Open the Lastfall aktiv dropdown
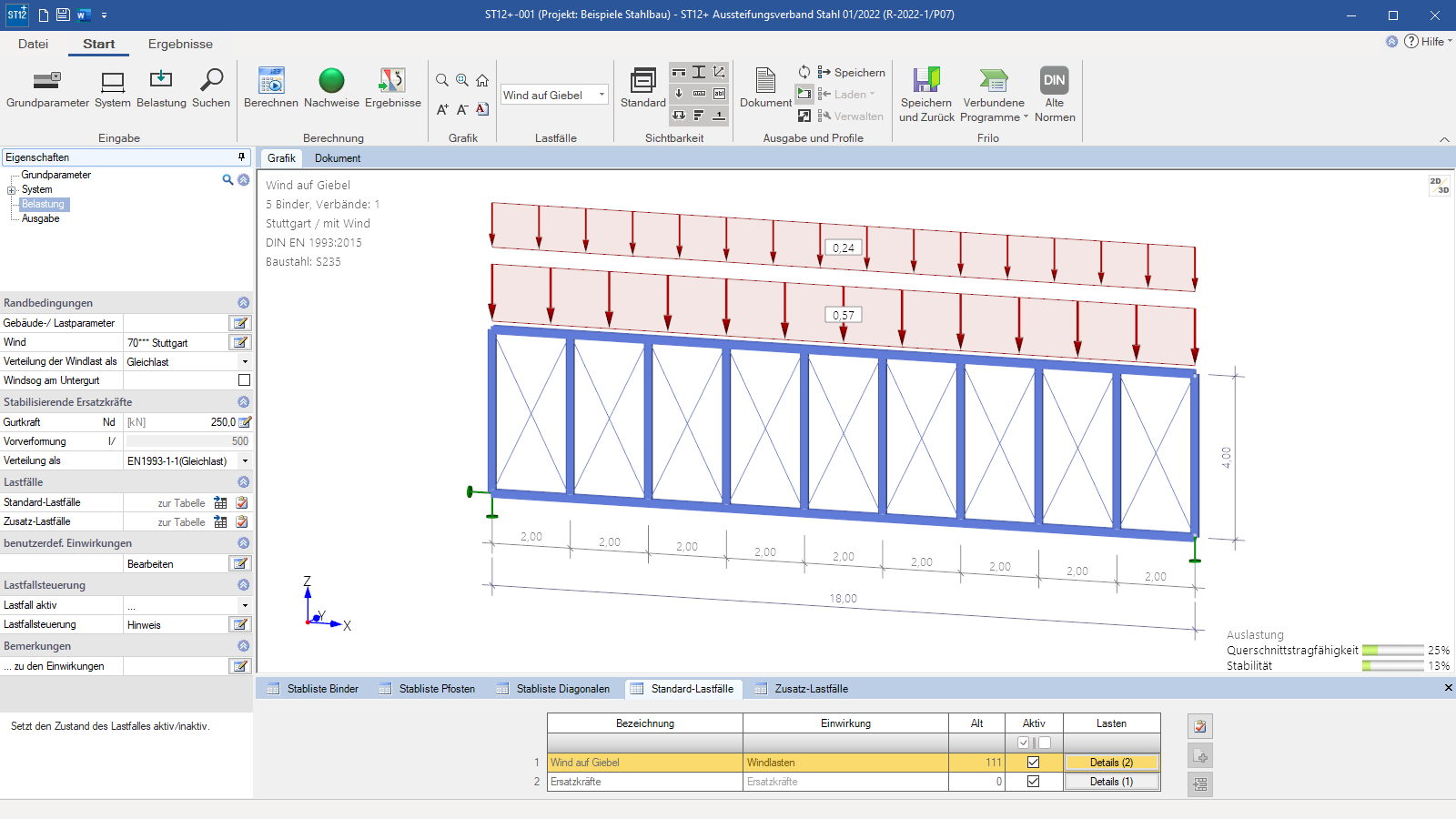The image size is (1456, 819). coord(245,605)
